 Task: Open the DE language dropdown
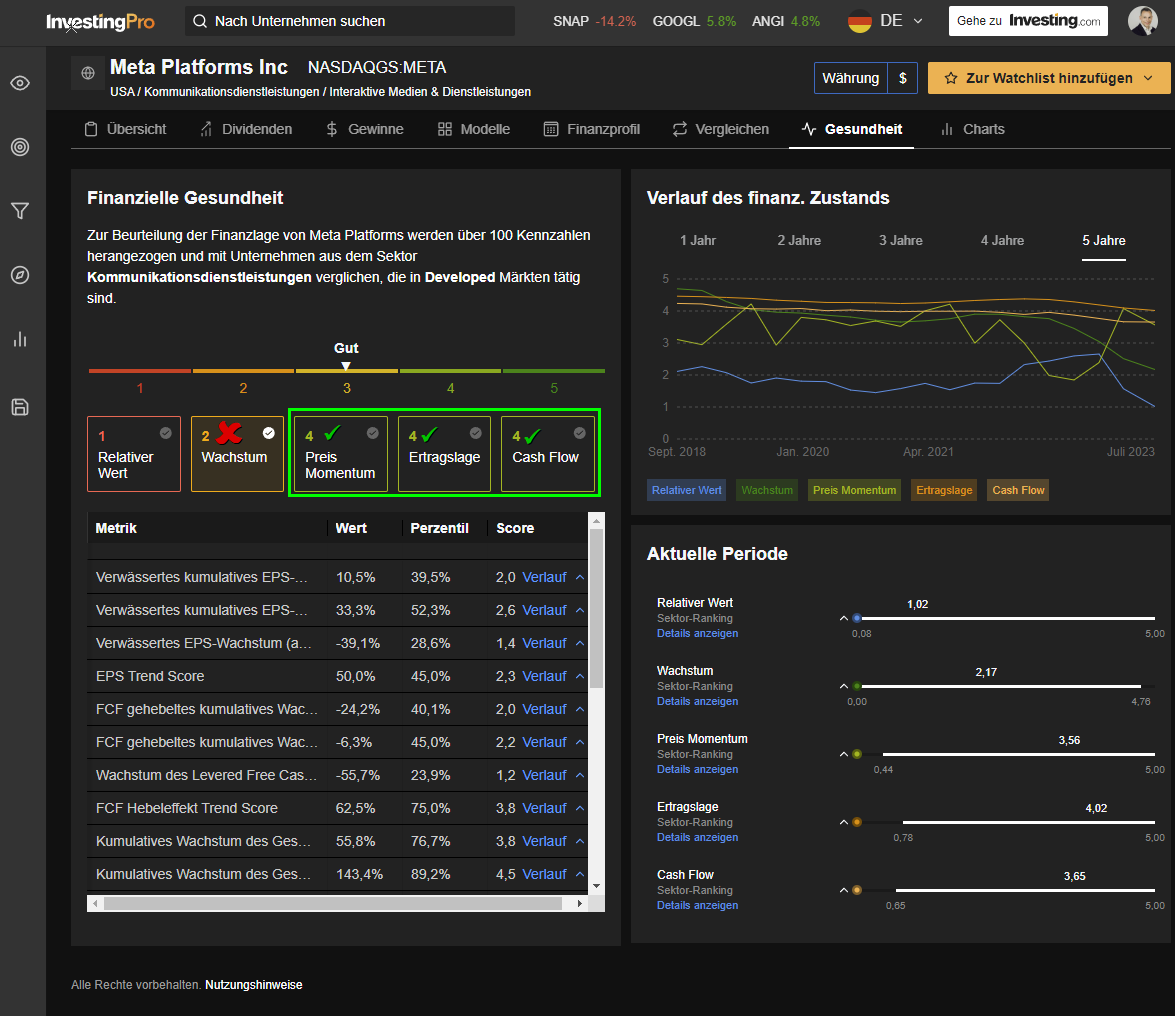coord(885,21)
